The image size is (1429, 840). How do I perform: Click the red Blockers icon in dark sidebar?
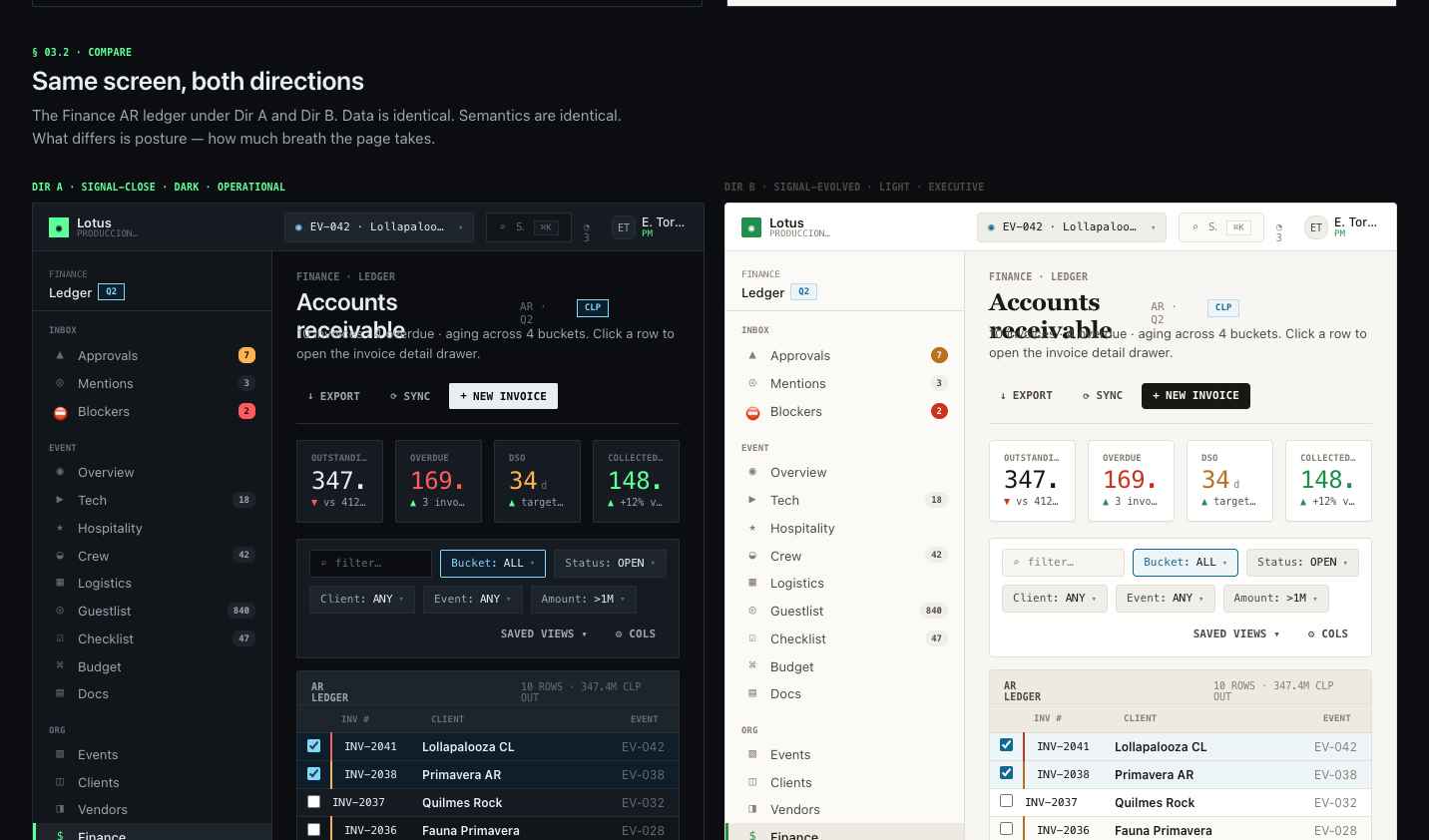(60, 412)
